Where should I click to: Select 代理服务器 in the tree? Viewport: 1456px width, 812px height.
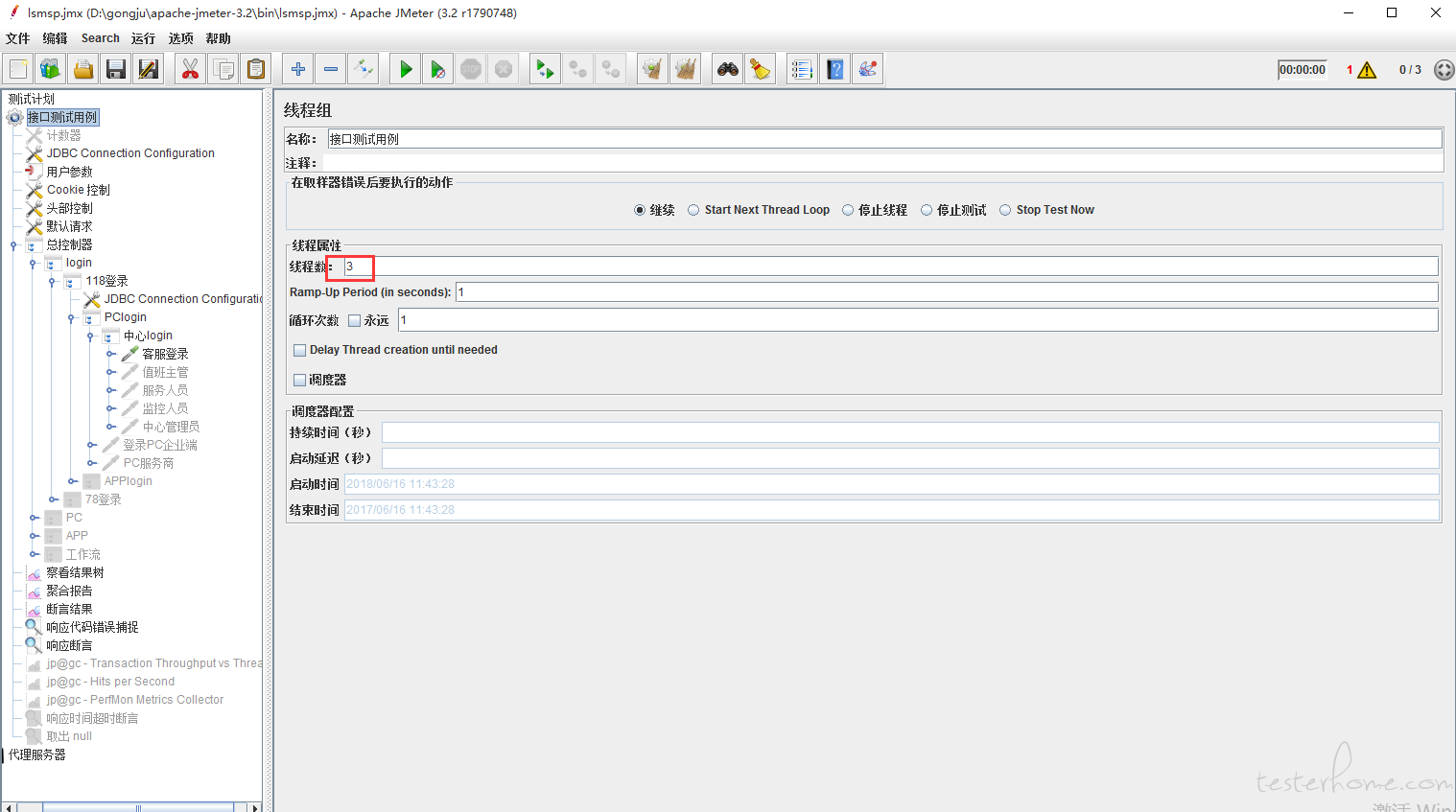[x=36, y=754]
